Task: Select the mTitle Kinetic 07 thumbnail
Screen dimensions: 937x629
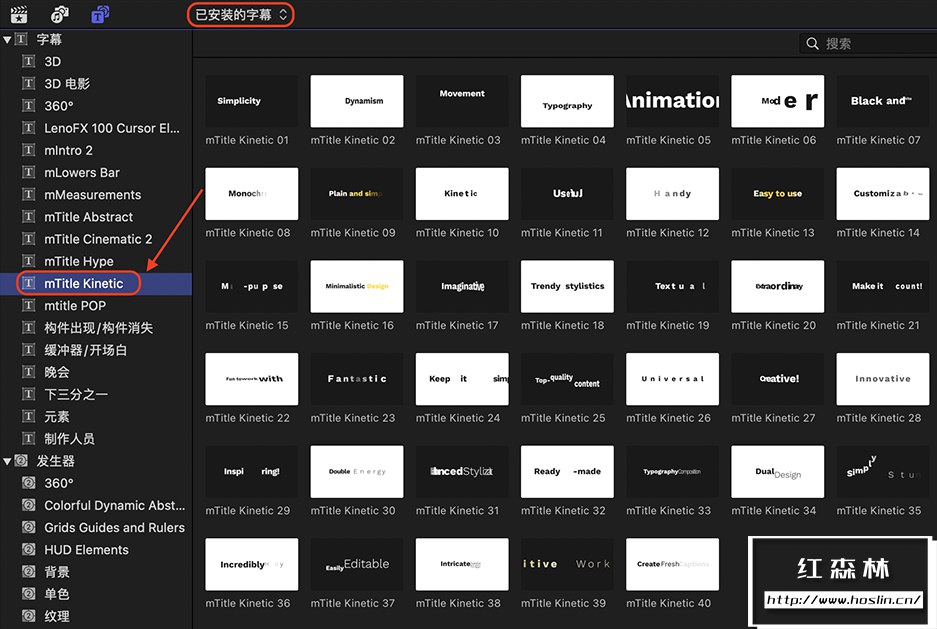Action: 883,101
